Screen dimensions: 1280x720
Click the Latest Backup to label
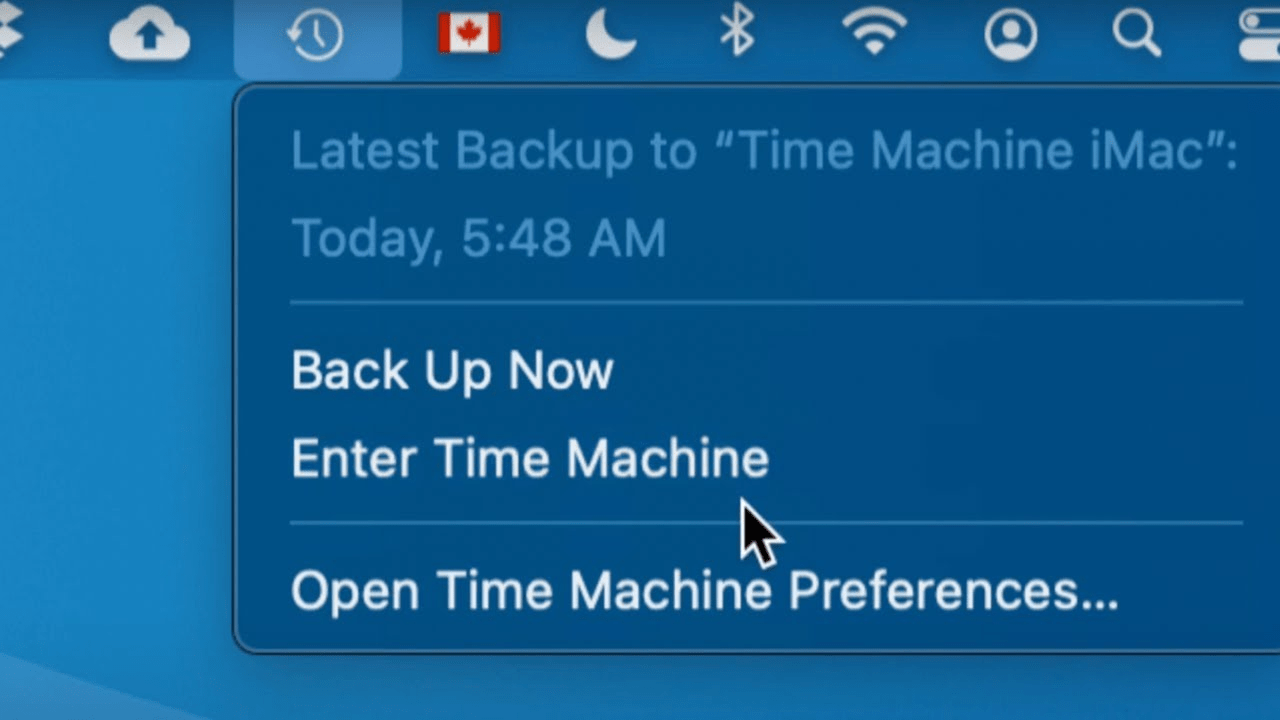coord(493,151)
